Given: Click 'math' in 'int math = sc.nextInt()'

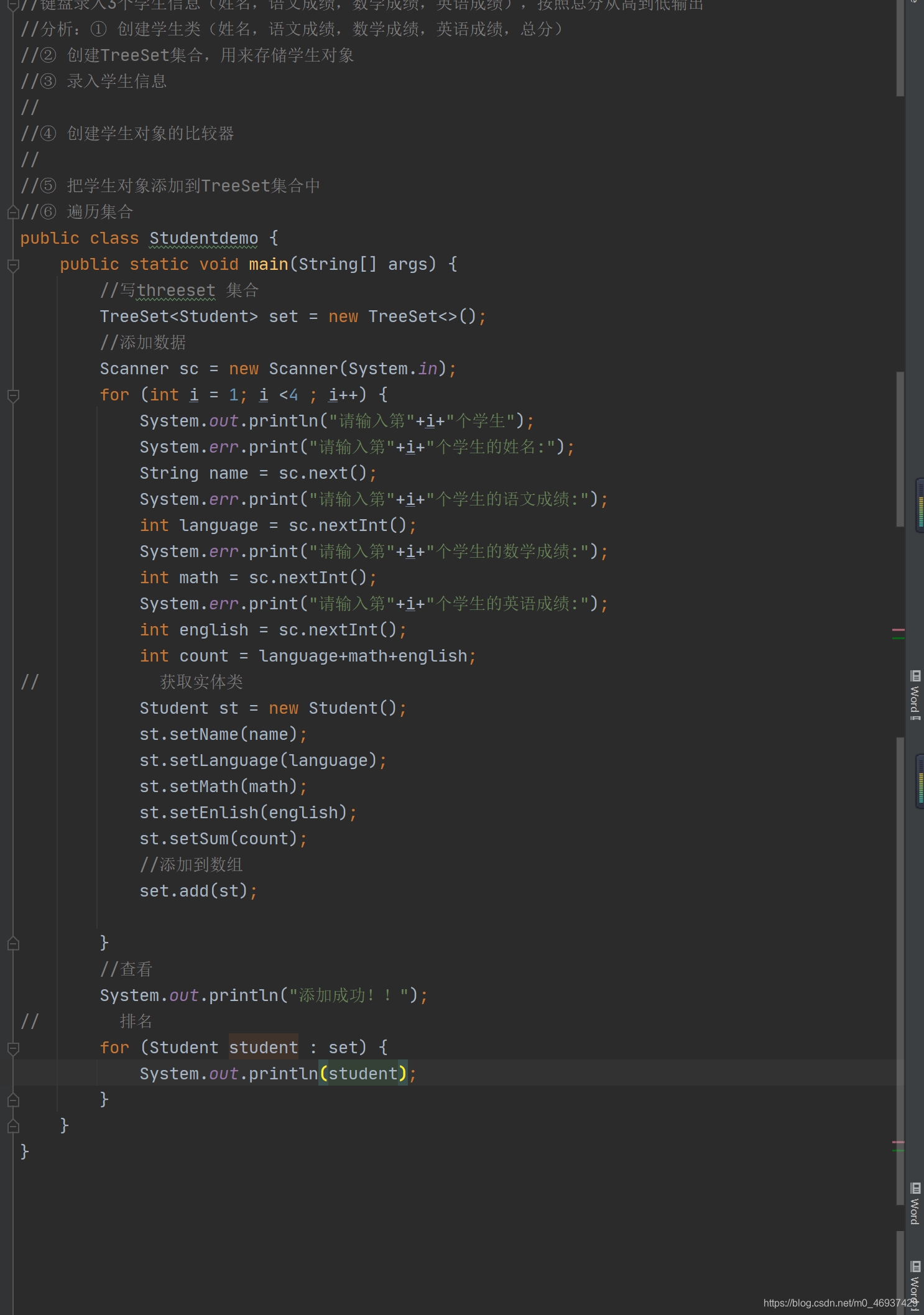Looking at the screenshot, I should (x=199, y=578).
